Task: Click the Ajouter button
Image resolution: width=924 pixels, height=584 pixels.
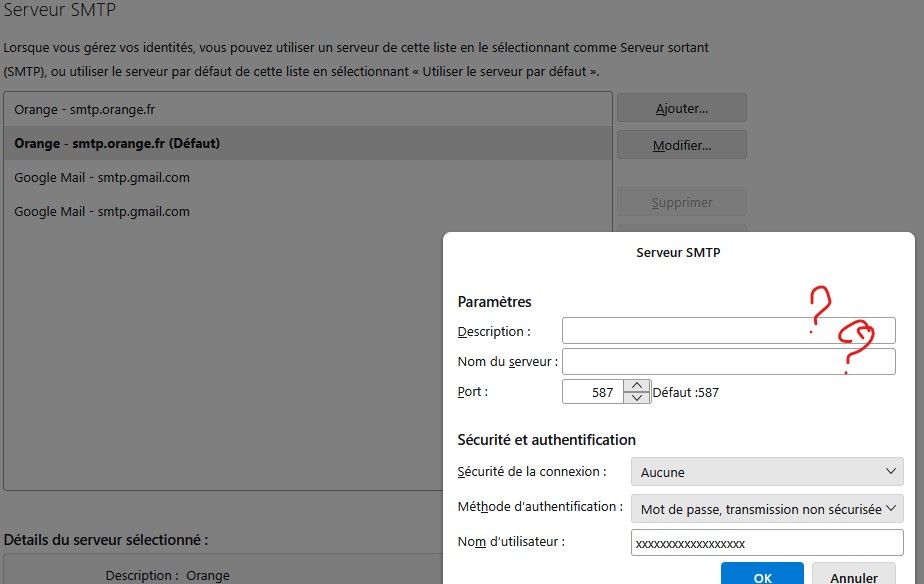Action: point(681,107)
